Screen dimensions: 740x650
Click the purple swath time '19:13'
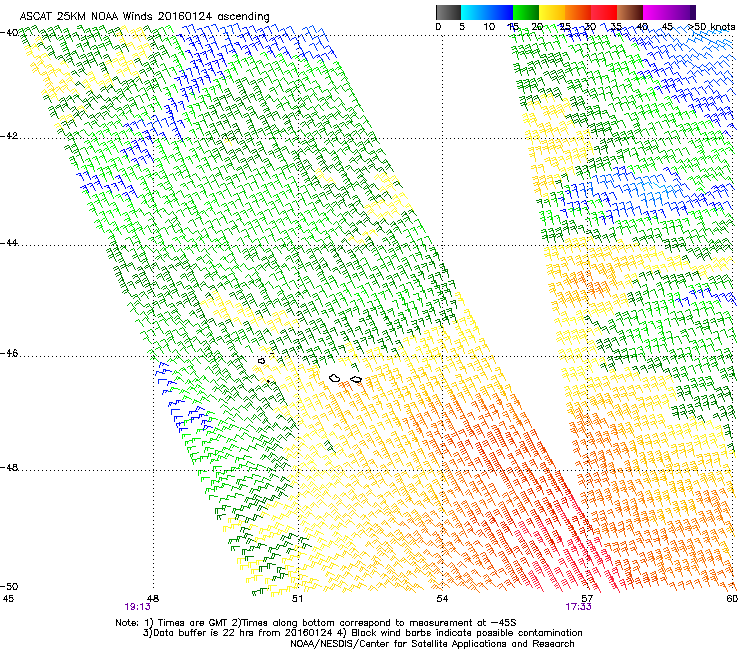tap(137, 607)
